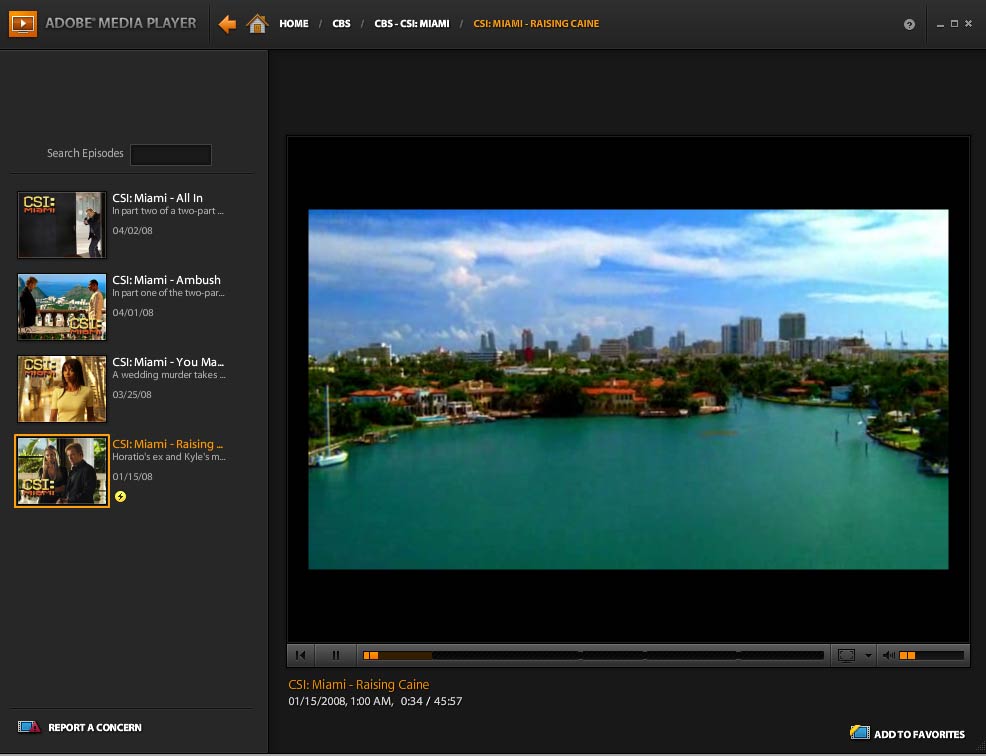Open the view mode dropdown arrow
The height and width of the screenshot is (756, 986).
click(x=868, y=655)
